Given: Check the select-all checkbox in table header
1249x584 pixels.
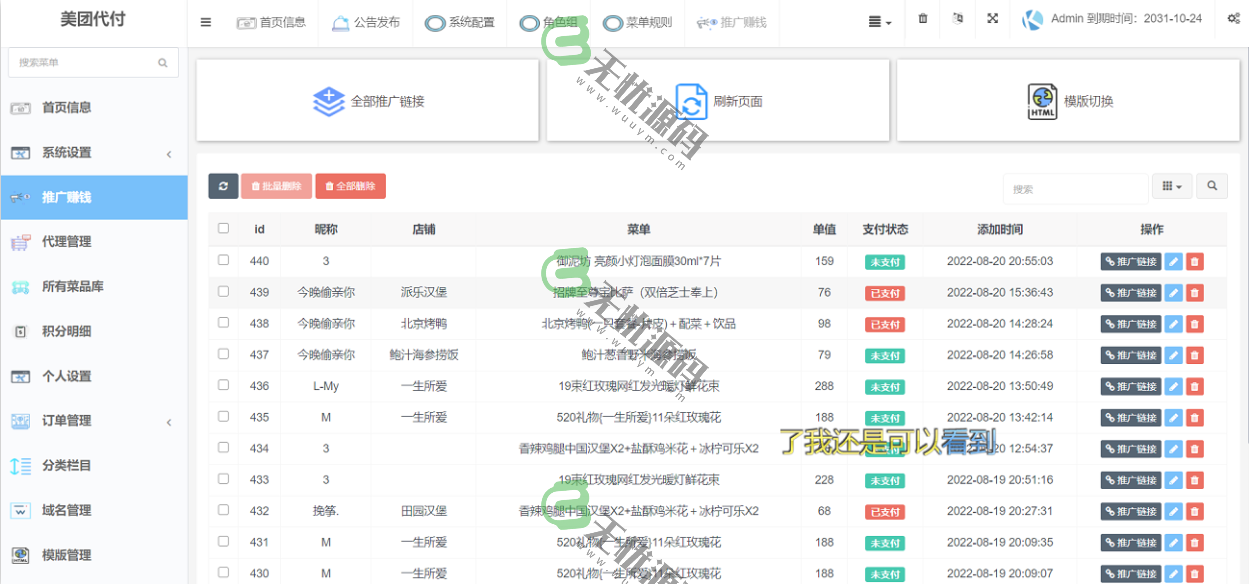Looking at the screenshot, I should click(223, 228).
